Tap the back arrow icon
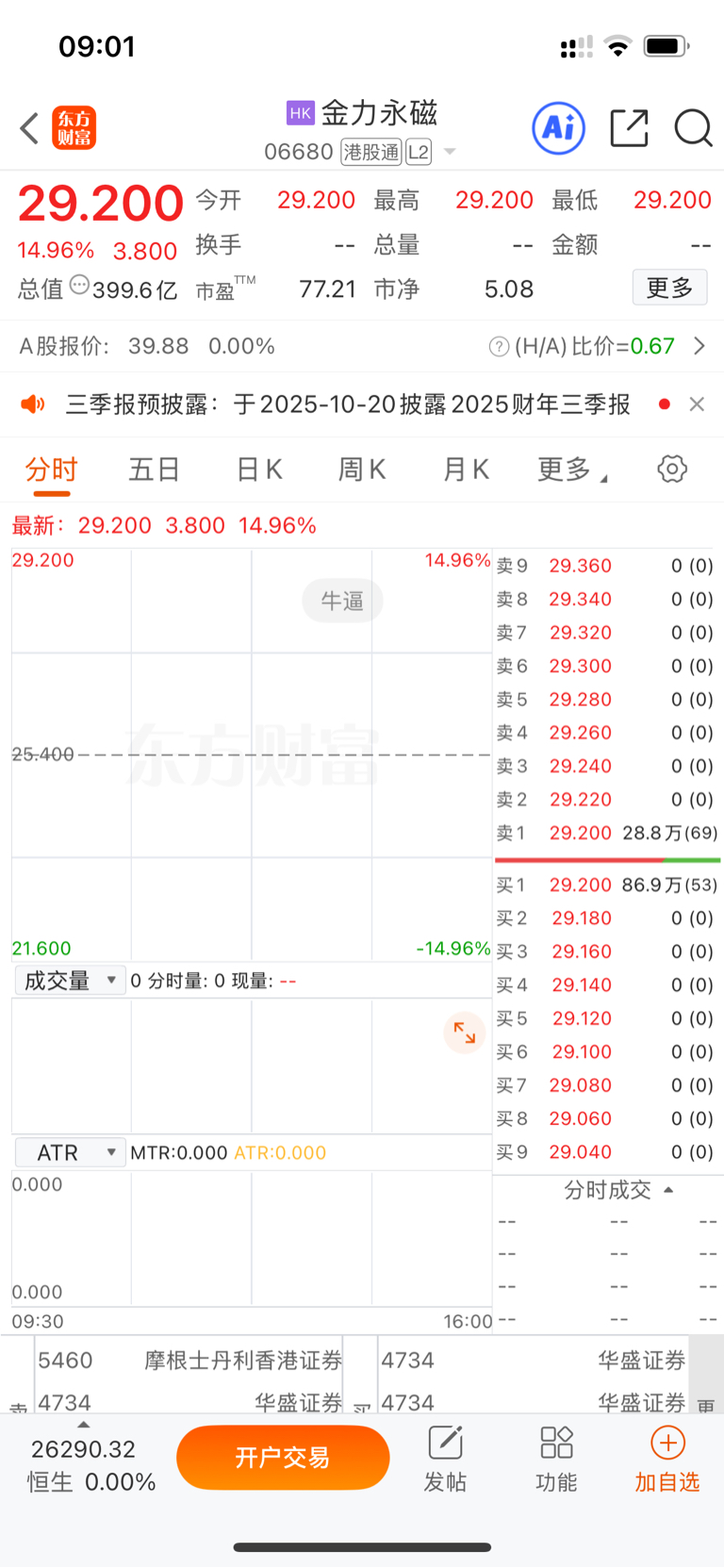The height and width of the screenshot is (1568, 724). (x=29, y=128)
